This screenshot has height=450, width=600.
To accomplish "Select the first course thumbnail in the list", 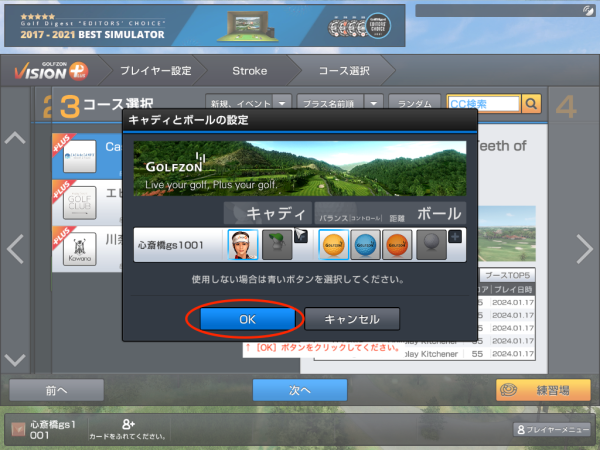I will [x=80, y=156].
